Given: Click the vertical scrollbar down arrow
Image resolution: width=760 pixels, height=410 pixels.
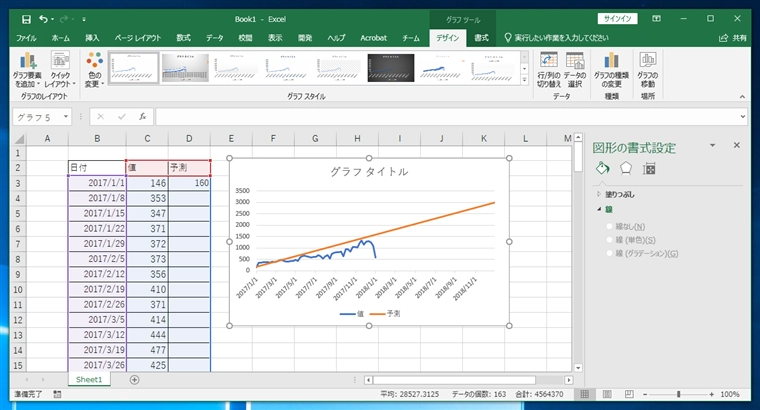Looking at the screenshot, I should [x=578, y=368].
